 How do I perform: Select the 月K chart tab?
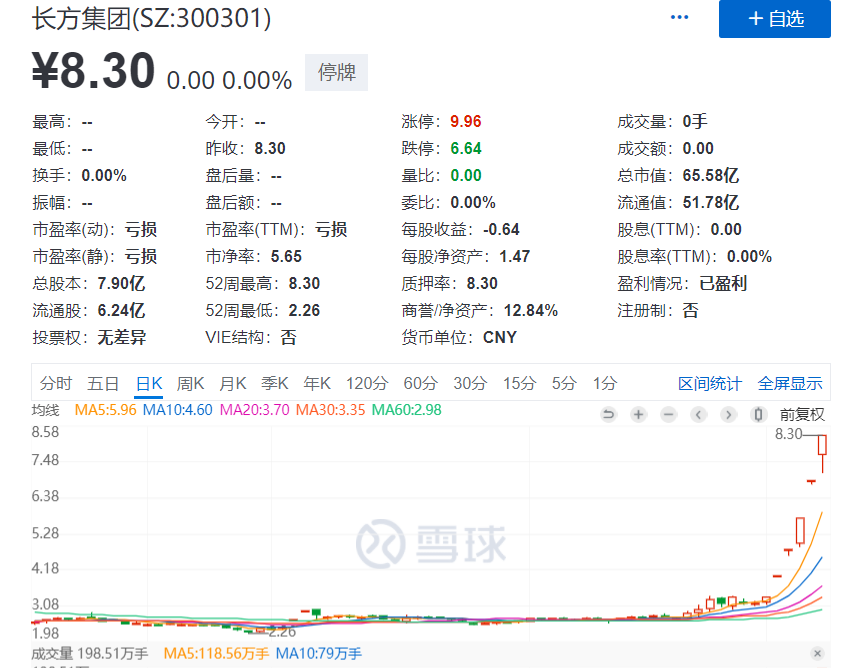(x=233, y=384)
